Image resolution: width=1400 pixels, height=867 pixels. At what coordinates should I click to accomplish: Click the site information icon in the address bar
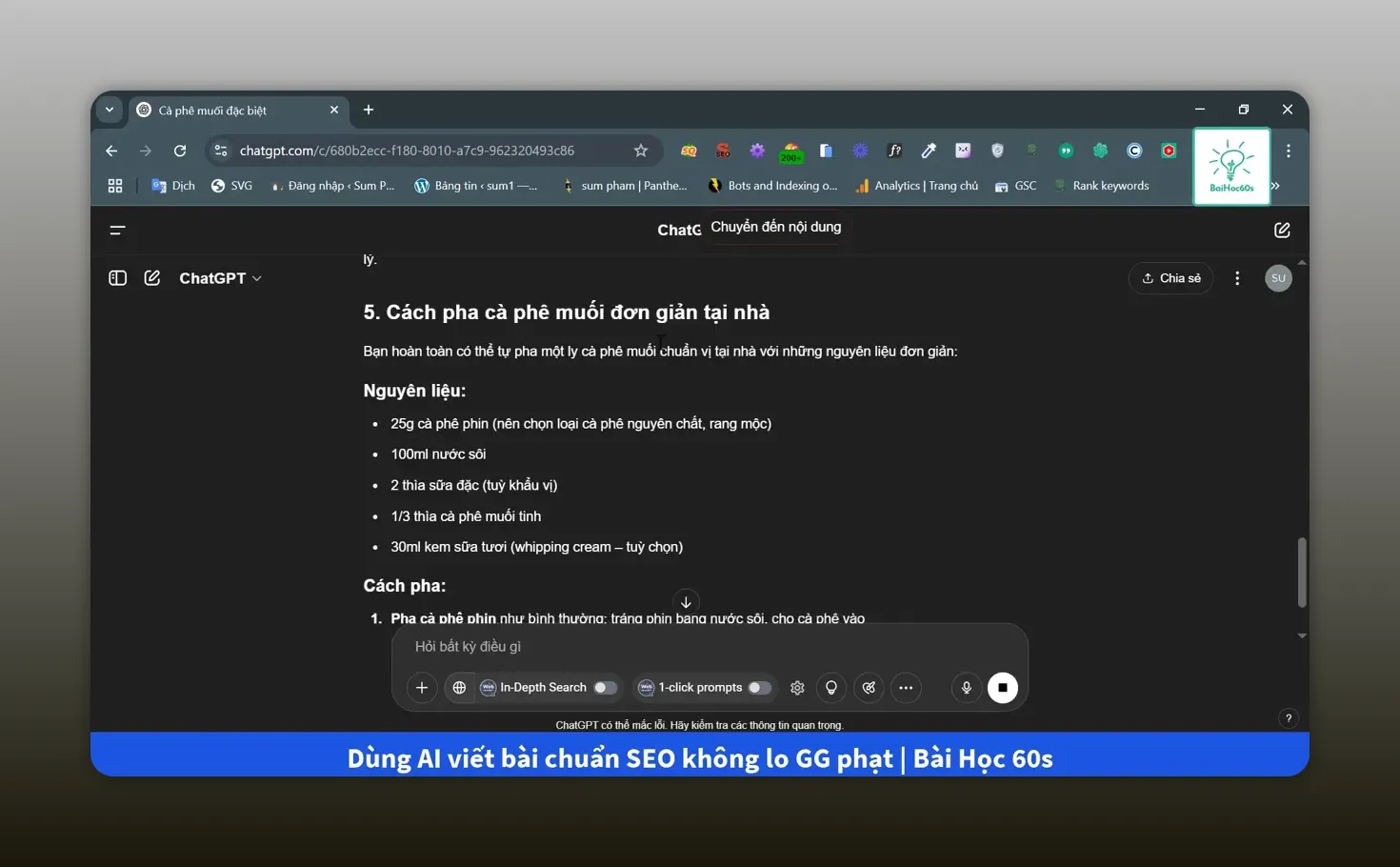pyautogui.click(x=221, y=151)
